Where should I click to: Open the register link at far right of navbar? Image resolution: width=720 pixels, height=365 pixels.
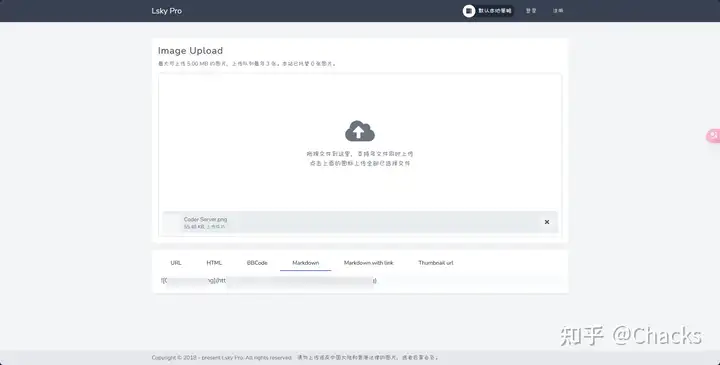point(558,11)
